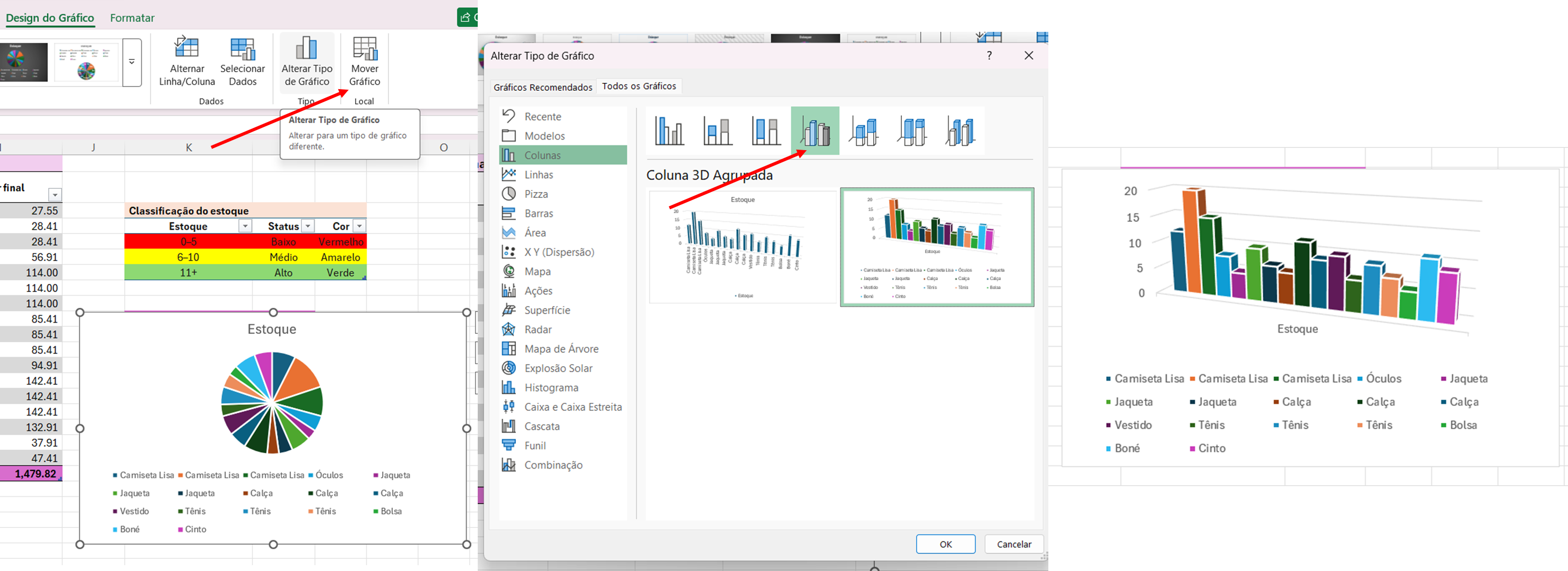Choose Linhas chart category
The height and width of the screenshot is (571, 1568).
(563, 175)
